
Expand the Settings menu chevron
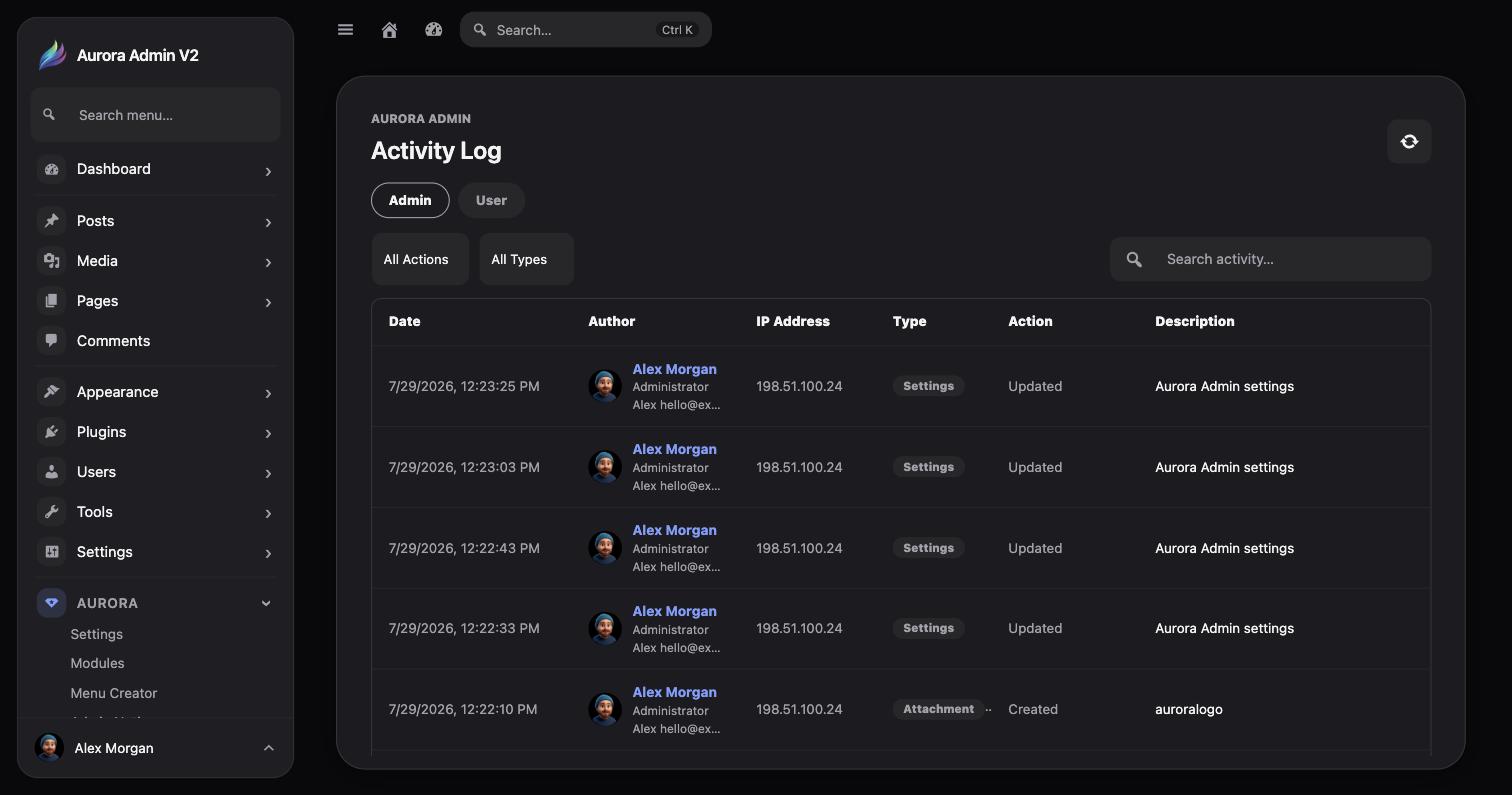268,553
